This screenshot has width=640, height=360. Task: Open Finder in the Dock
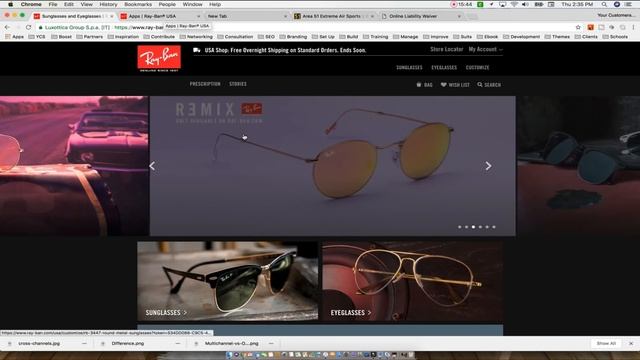point(230,355)
